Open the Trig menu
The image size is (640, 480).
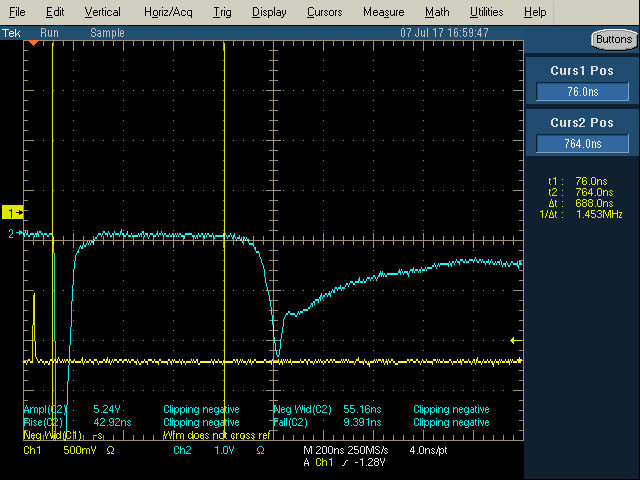[x=222, y=12]
